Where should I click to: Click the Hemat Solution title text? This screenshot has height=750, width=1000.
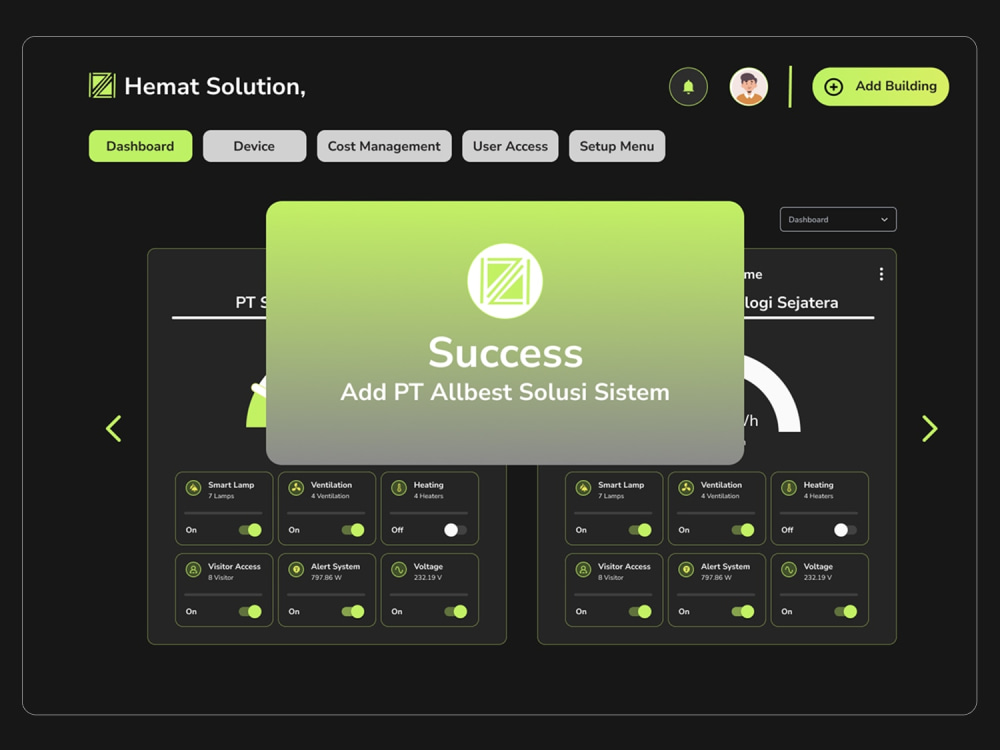[x=215, y=86]
